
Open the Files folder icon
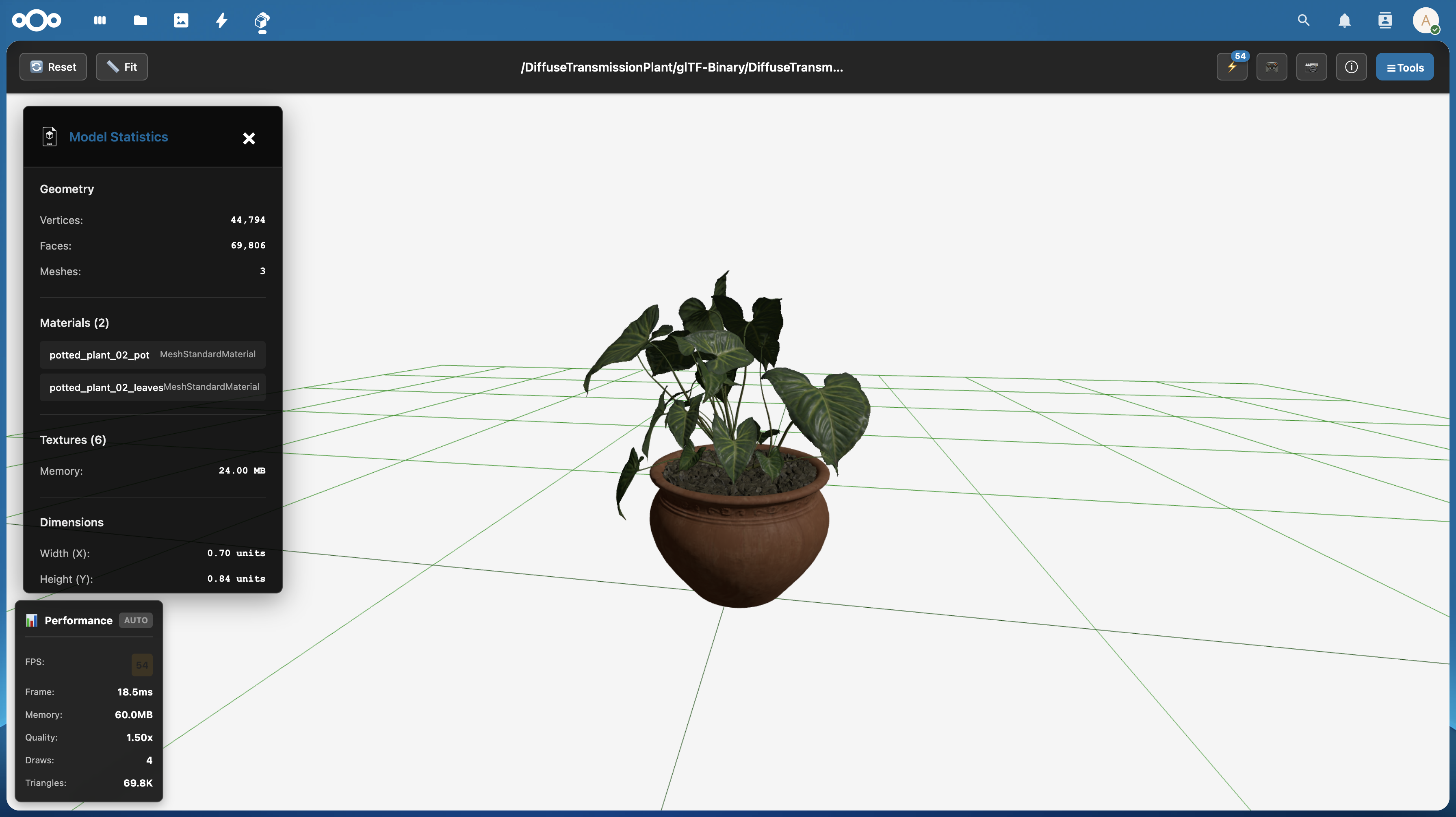(140, 20)
